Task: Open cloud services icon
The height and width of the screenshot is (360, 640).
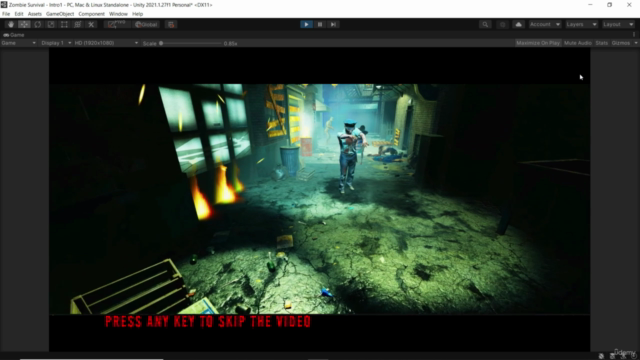Action: (x=518, y=24)
